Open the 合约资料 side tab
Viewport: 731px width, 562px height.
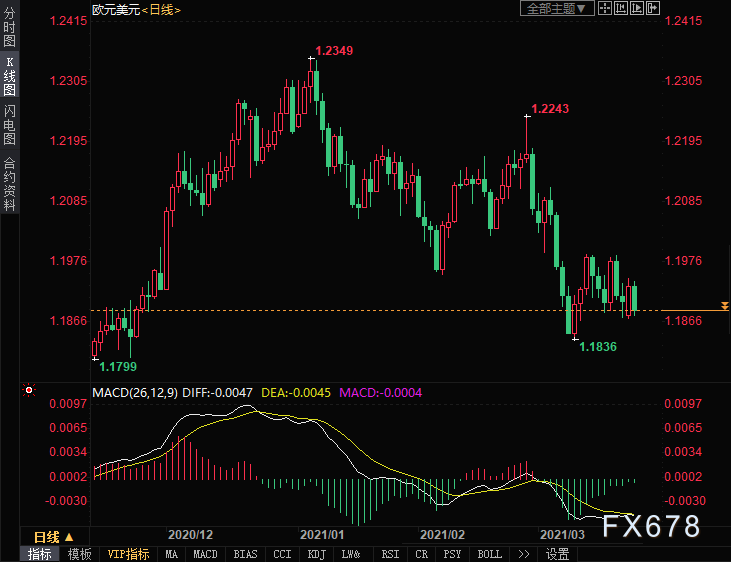point(9,183)
